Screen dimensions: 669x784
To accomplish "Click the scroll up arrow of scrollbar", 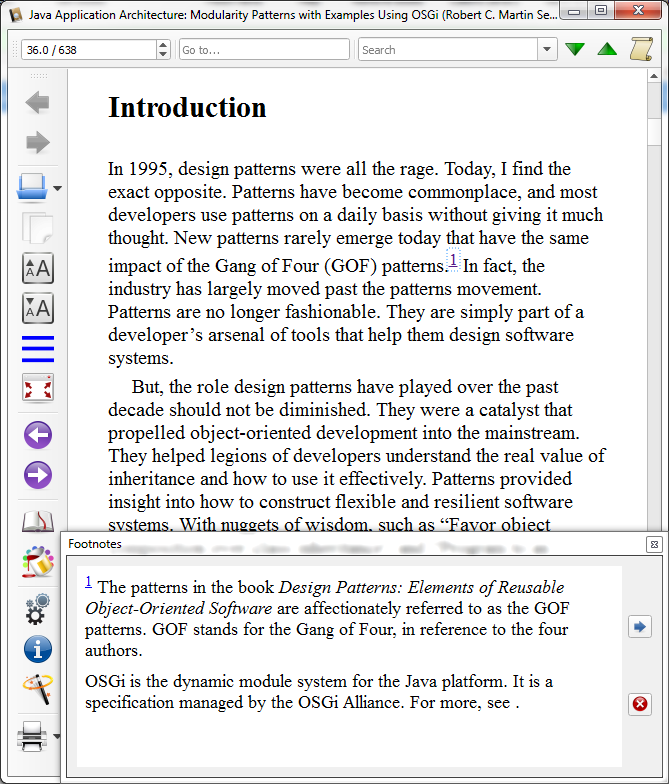I will 654,76.
